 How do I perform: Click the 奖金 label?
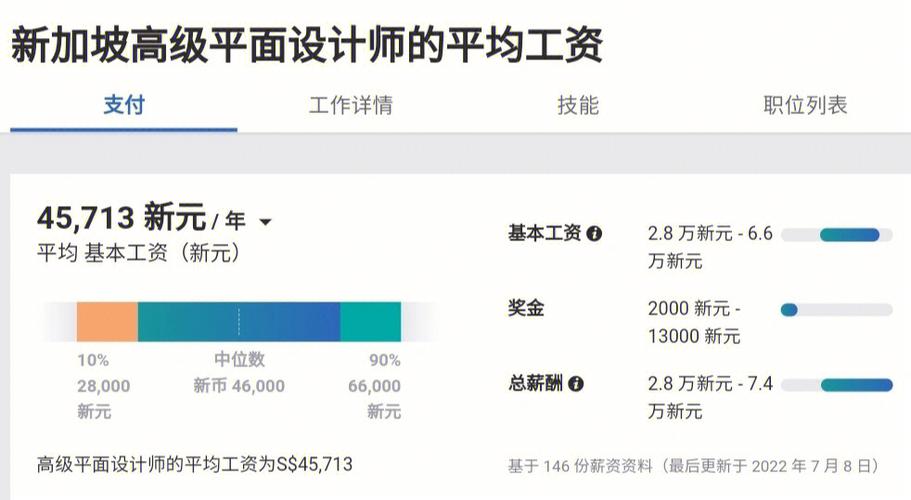[x=526, y=308]
